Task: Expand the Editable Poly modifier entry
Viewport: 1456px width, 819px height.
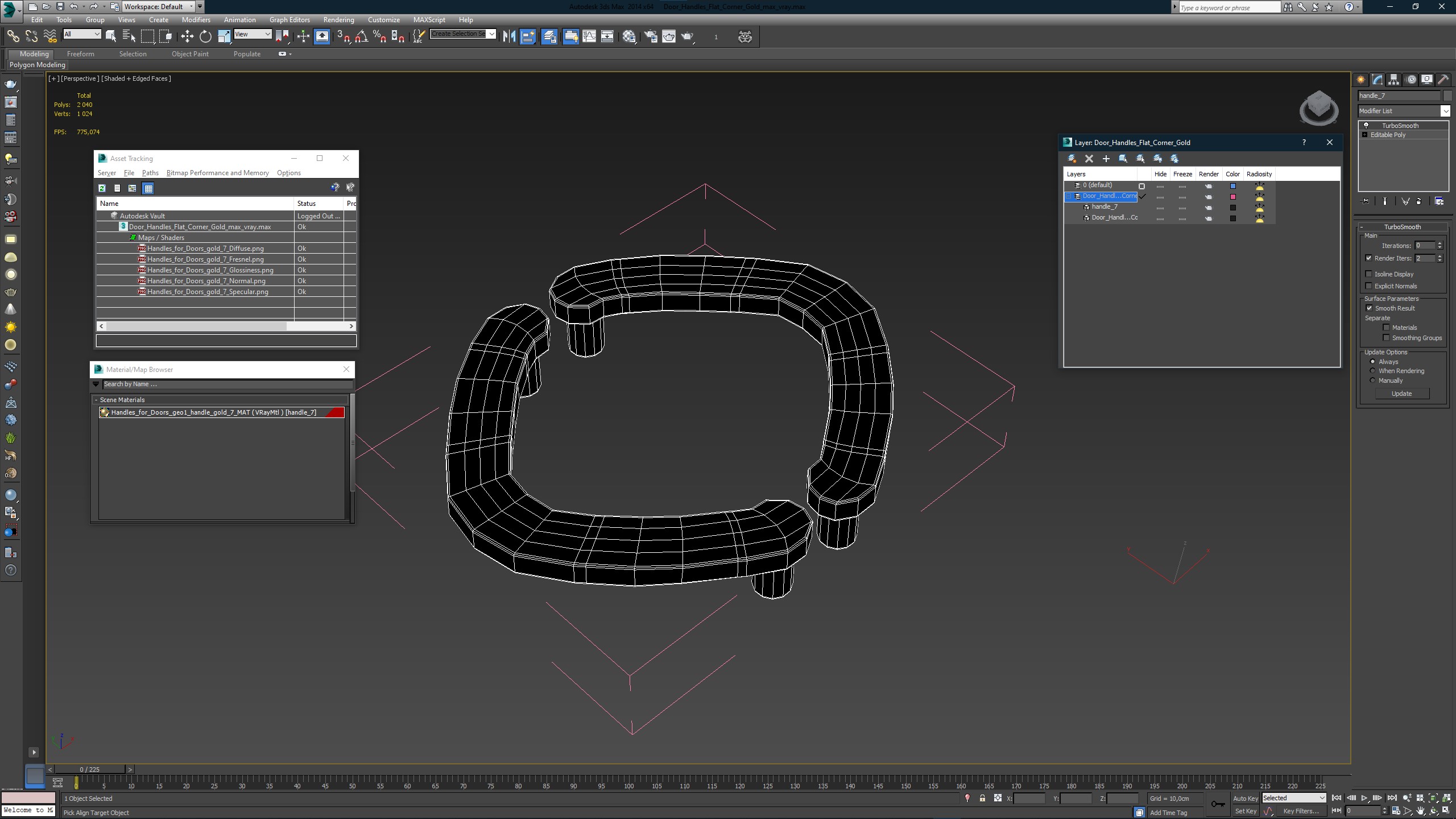Action: coord(1364,135)
